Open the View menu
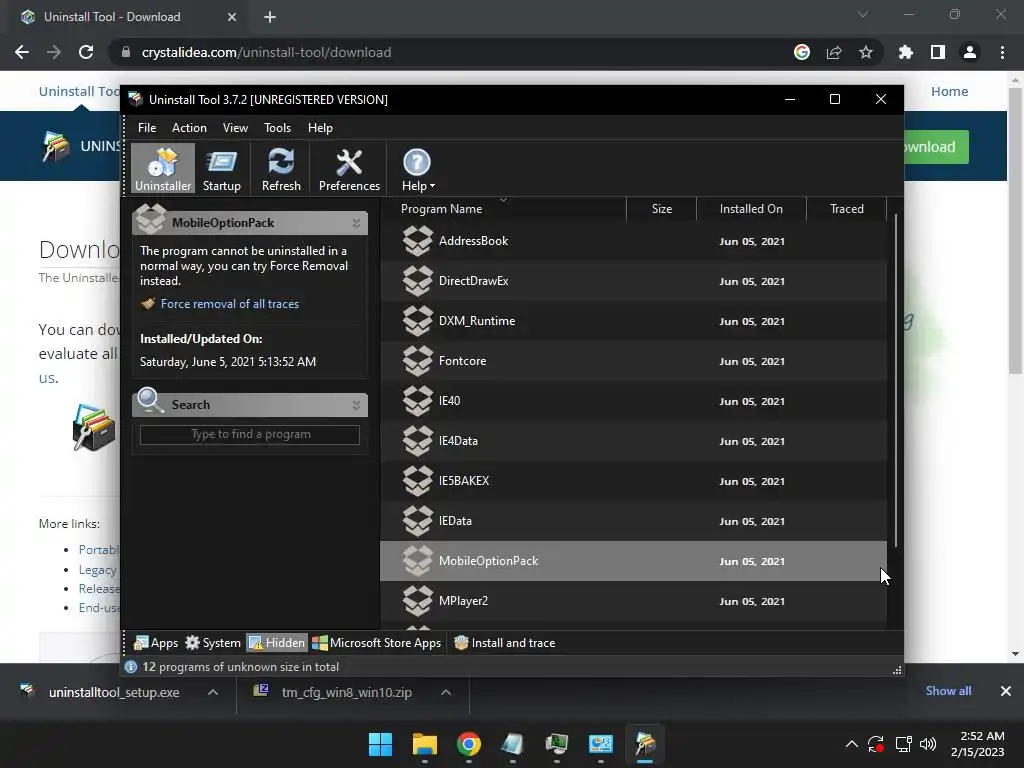The height and width of the screenshot is (768, 1024). pos(235,128)
